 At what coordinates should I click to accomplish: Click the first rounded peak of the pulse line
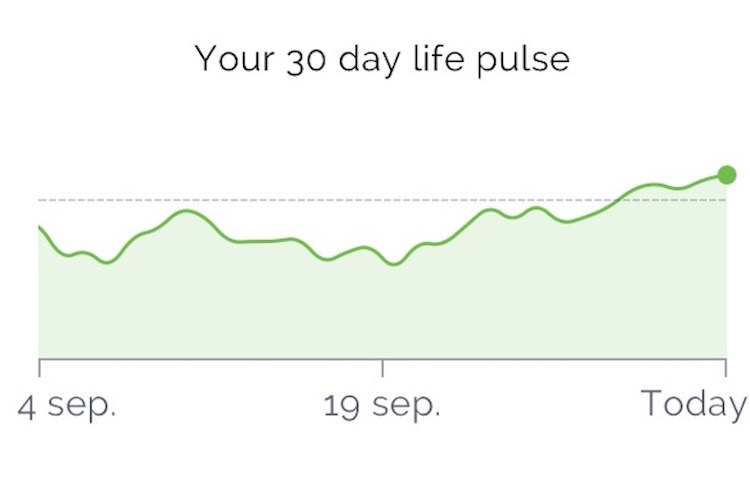(186, 211)
